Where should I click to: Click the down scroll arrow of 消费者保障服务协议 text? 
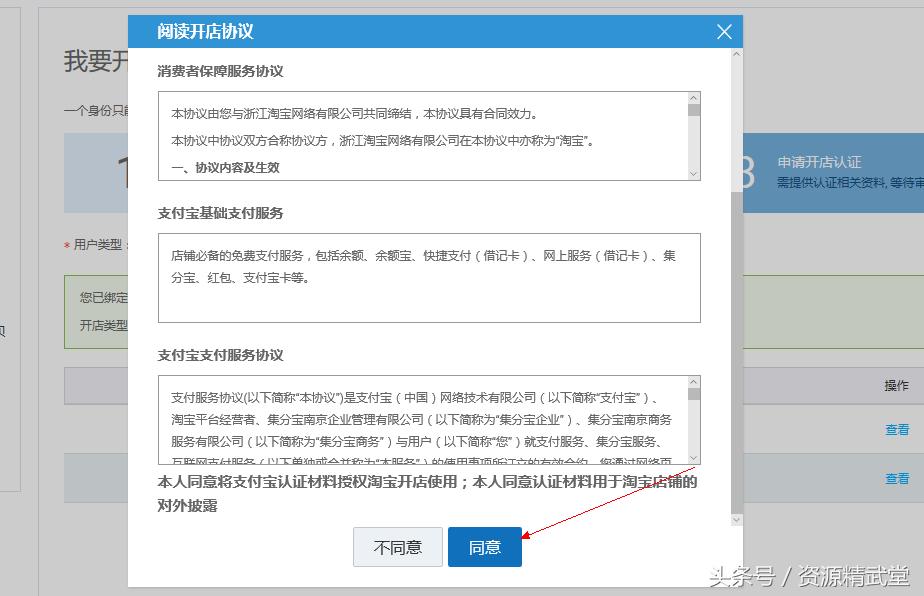(x=696, y=172)
